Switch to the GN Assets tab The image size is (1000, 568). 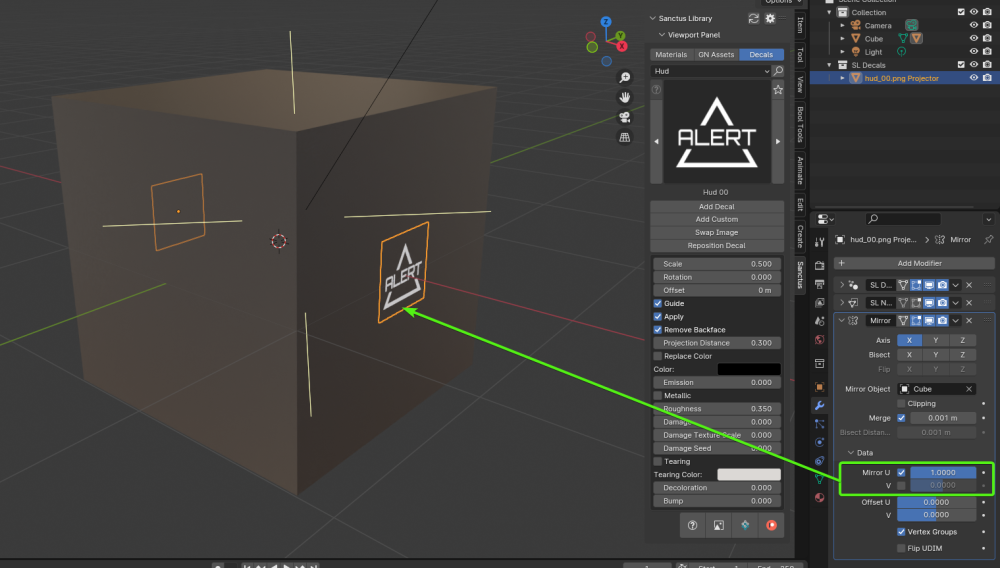(x=716, y=55)
